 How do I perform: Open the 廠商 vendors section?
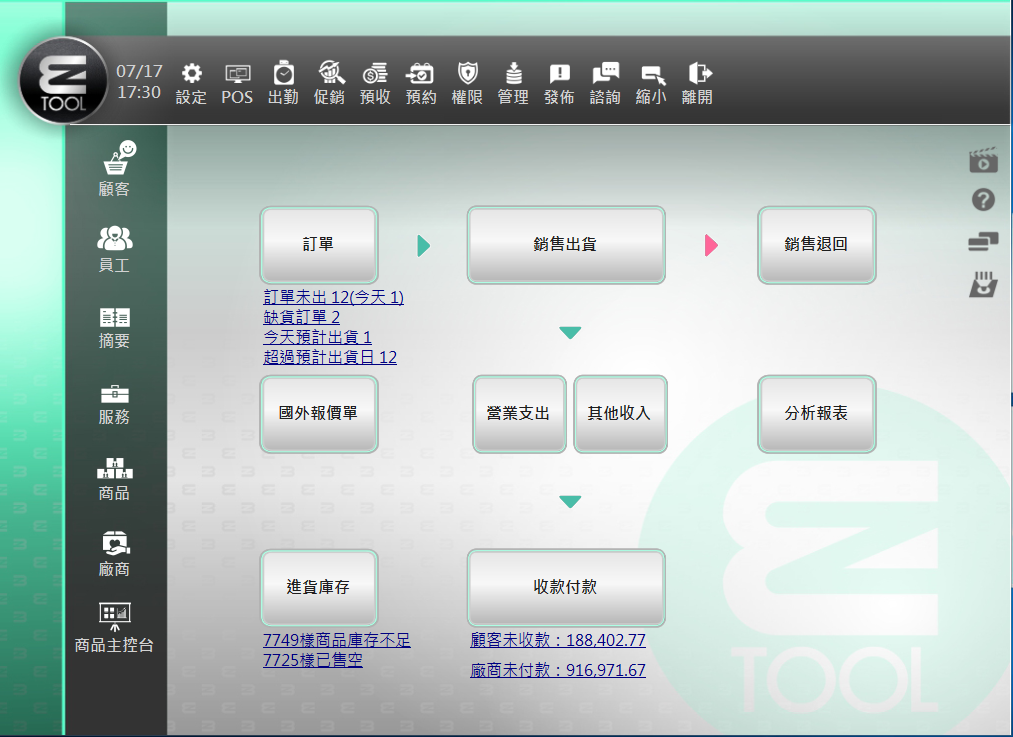pos(114,554)
